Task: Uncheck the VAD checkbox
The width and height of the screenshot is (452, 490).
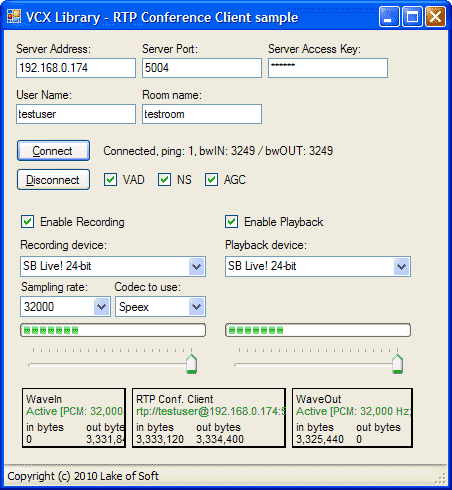Action: pos(110,180)
